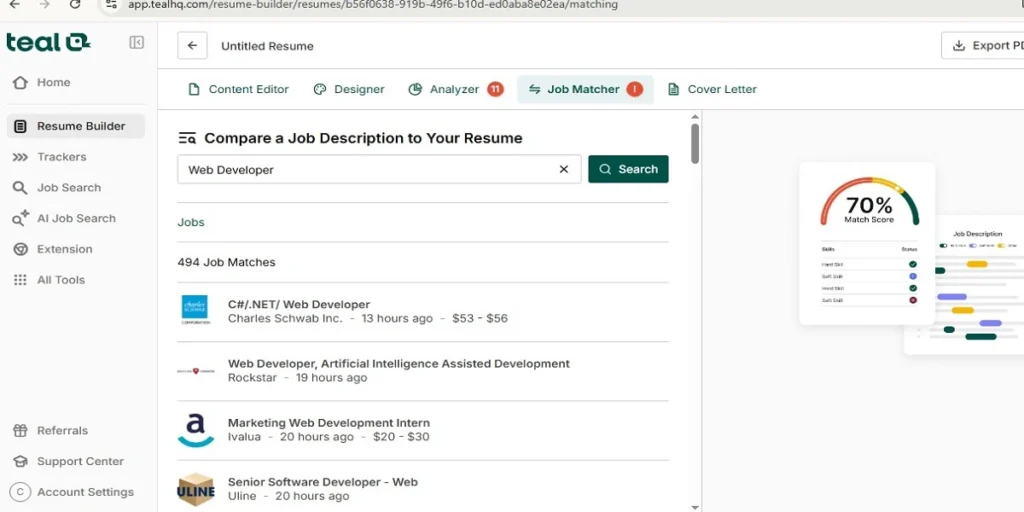Image resolution: width=1024 pixels, height=512 pixels.
Task: Click the Ivalua job logo
Action: [196, 430]
